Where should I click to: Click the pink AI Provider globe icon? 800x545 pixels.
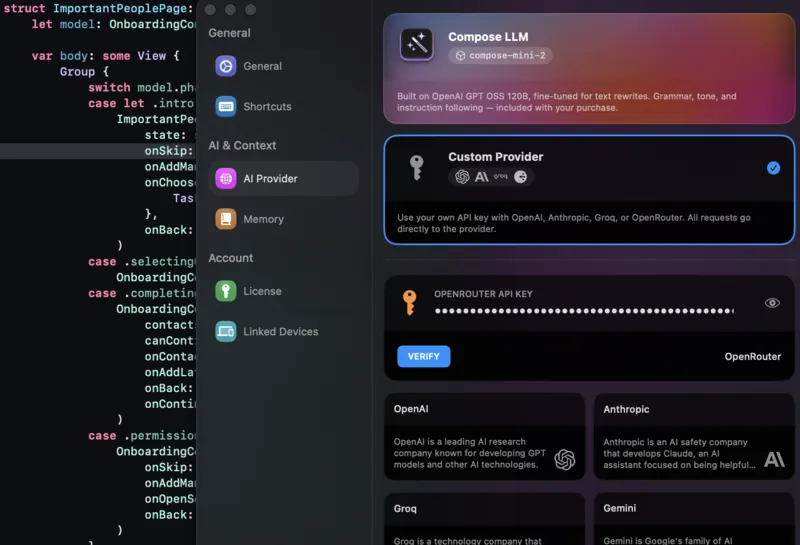[226, 179]
